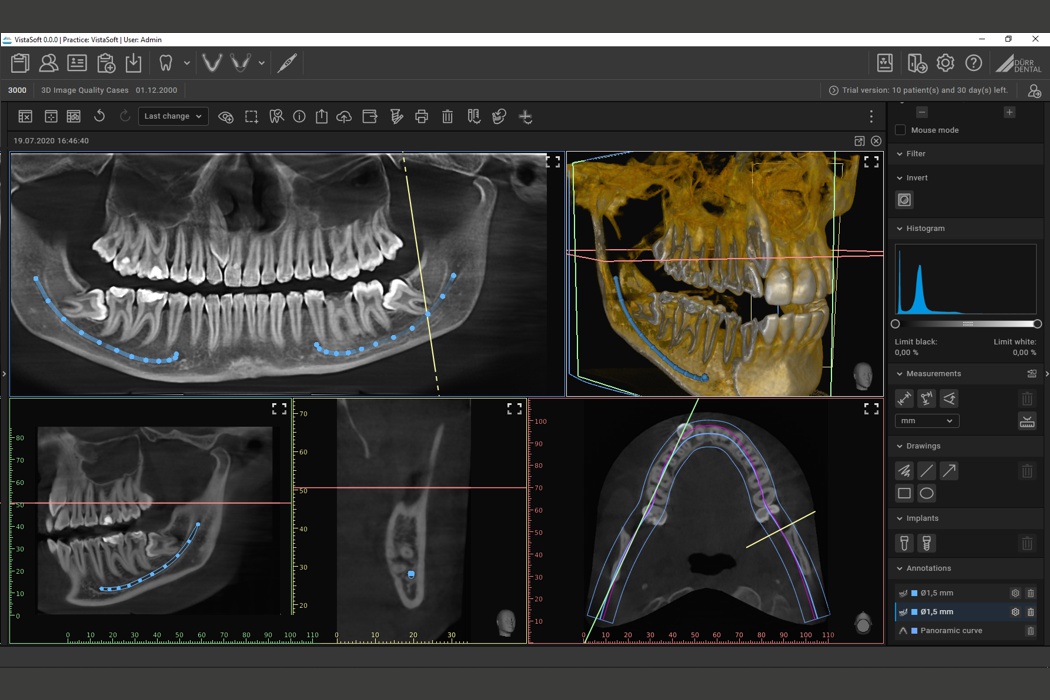Click the print icon in image toolbar
This screenshot has width=1050, height=700.
[x=421, y=117]
